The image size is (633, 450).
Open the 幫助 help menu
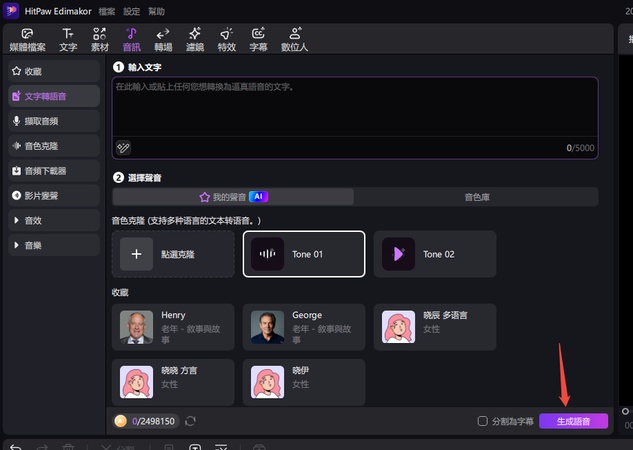click(156, 11)
